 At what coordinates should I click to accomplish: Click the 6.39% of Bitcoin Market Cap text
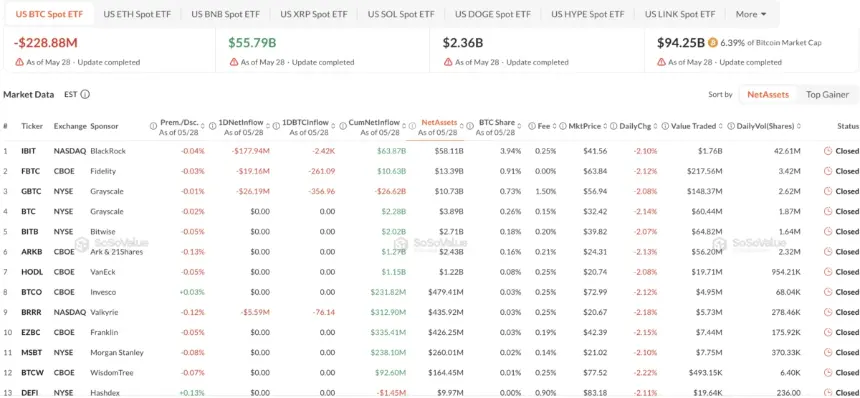(x=771, y=43)
